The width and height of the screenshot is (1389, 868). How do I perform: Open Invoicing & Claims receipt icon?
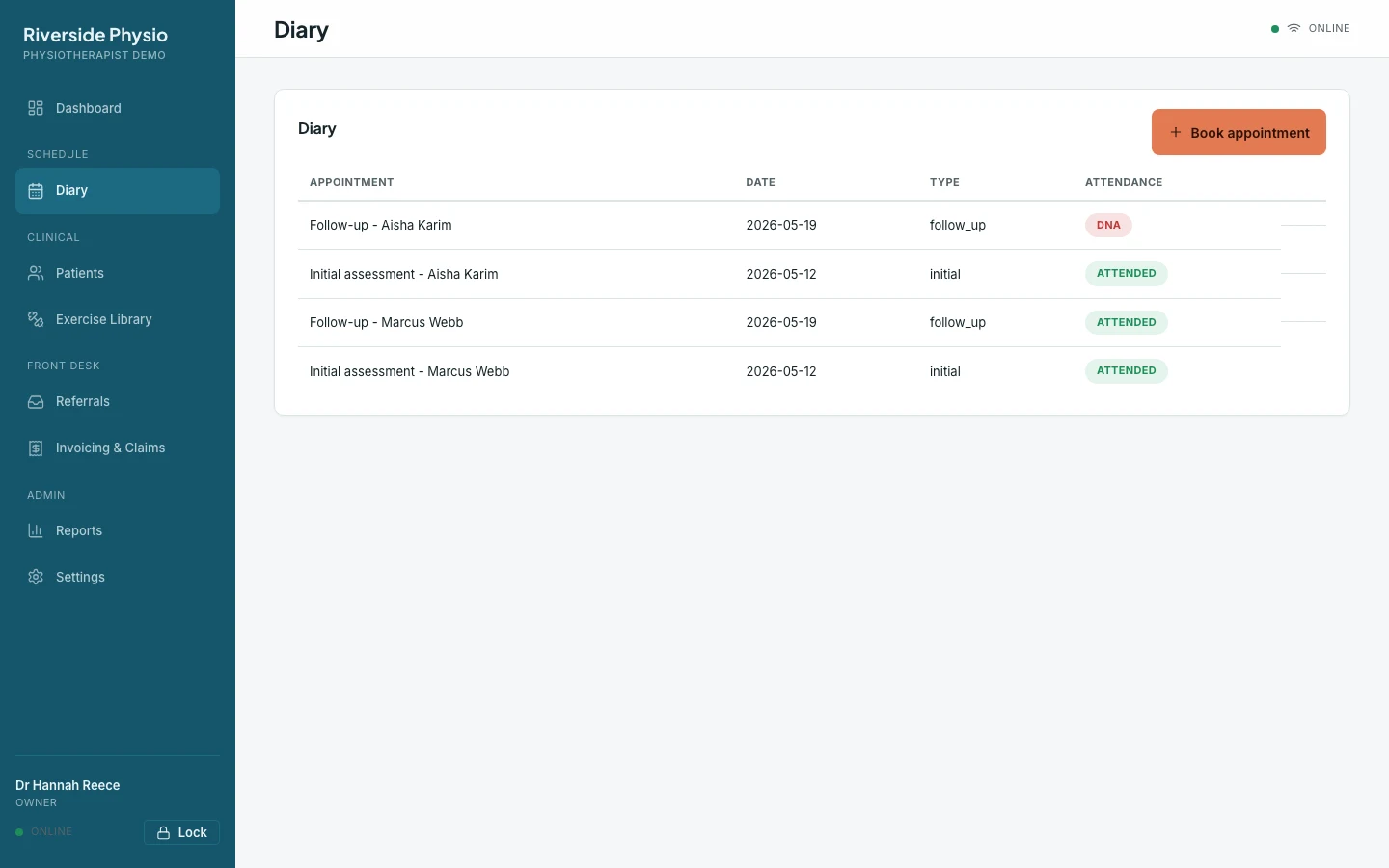(x=36, y=448)
